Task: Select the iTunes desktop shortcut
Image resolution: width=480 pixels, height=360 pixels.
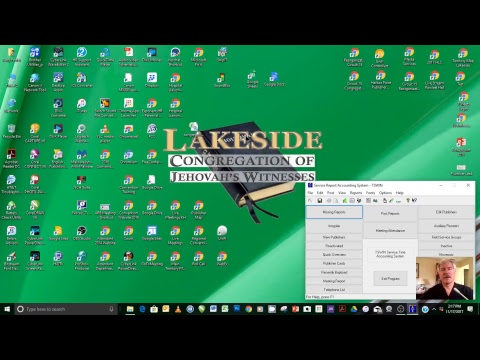Action: tap(81, 106)
